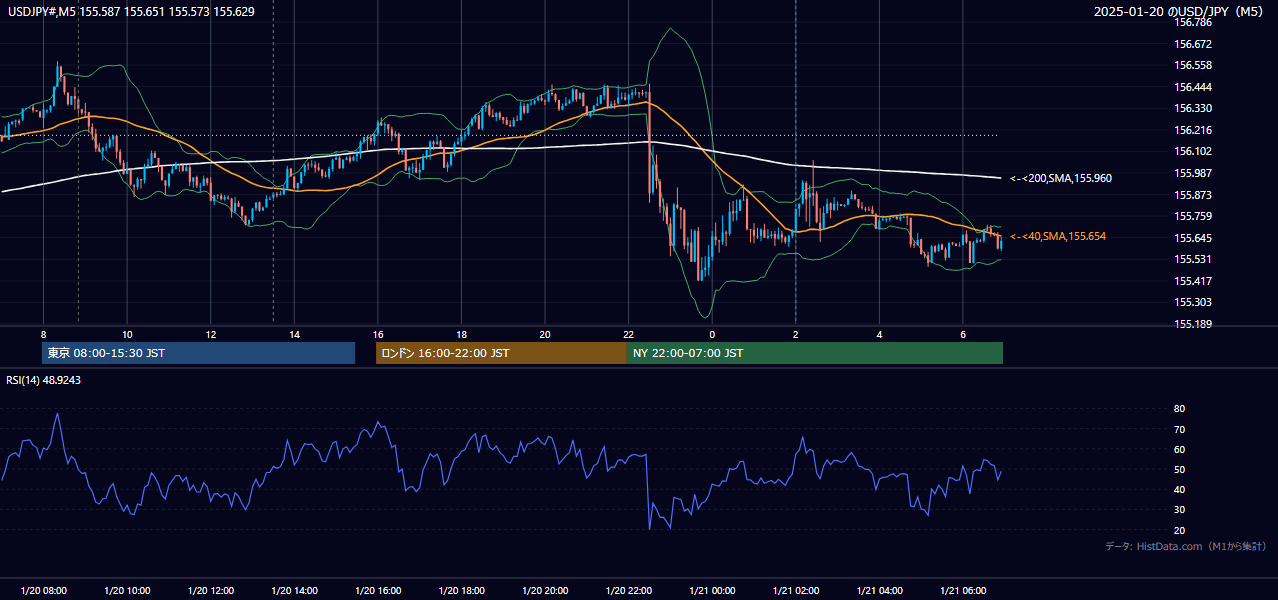Click bottom timestamp 1/20 20:00
Screen dimensions: 1278x600
point(545,591)
